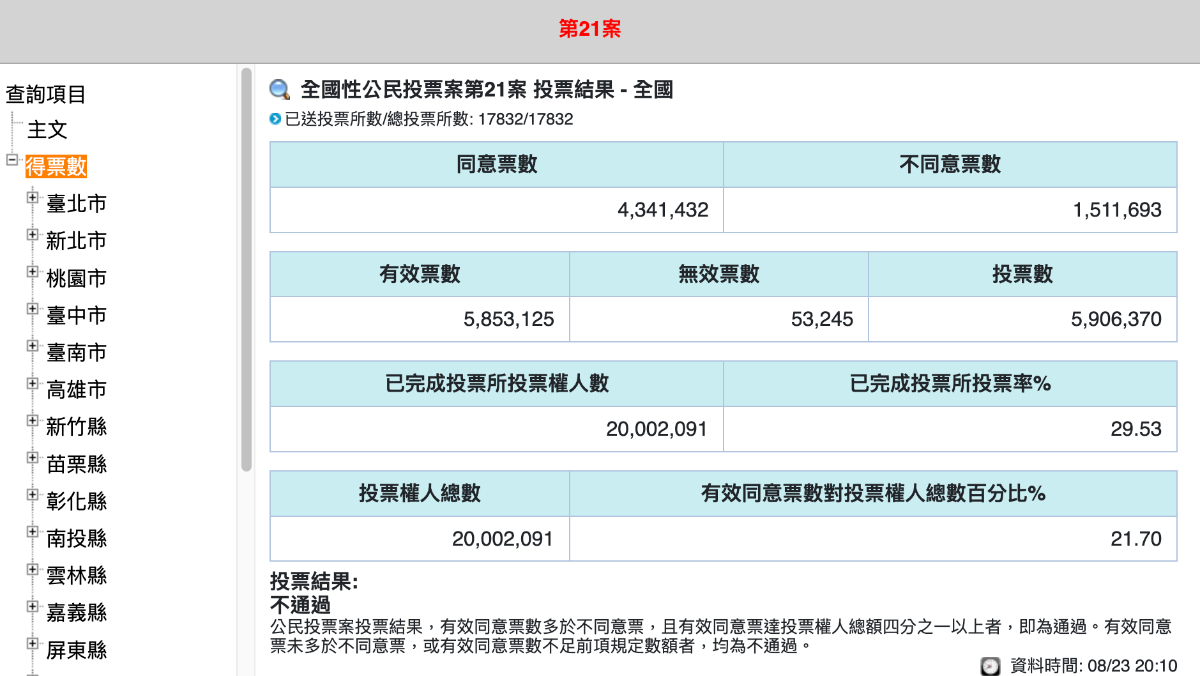This screenshot has width=1200, height=676.
Task: Expand the 苗栗縣 tree node
Action: [33, 457]
